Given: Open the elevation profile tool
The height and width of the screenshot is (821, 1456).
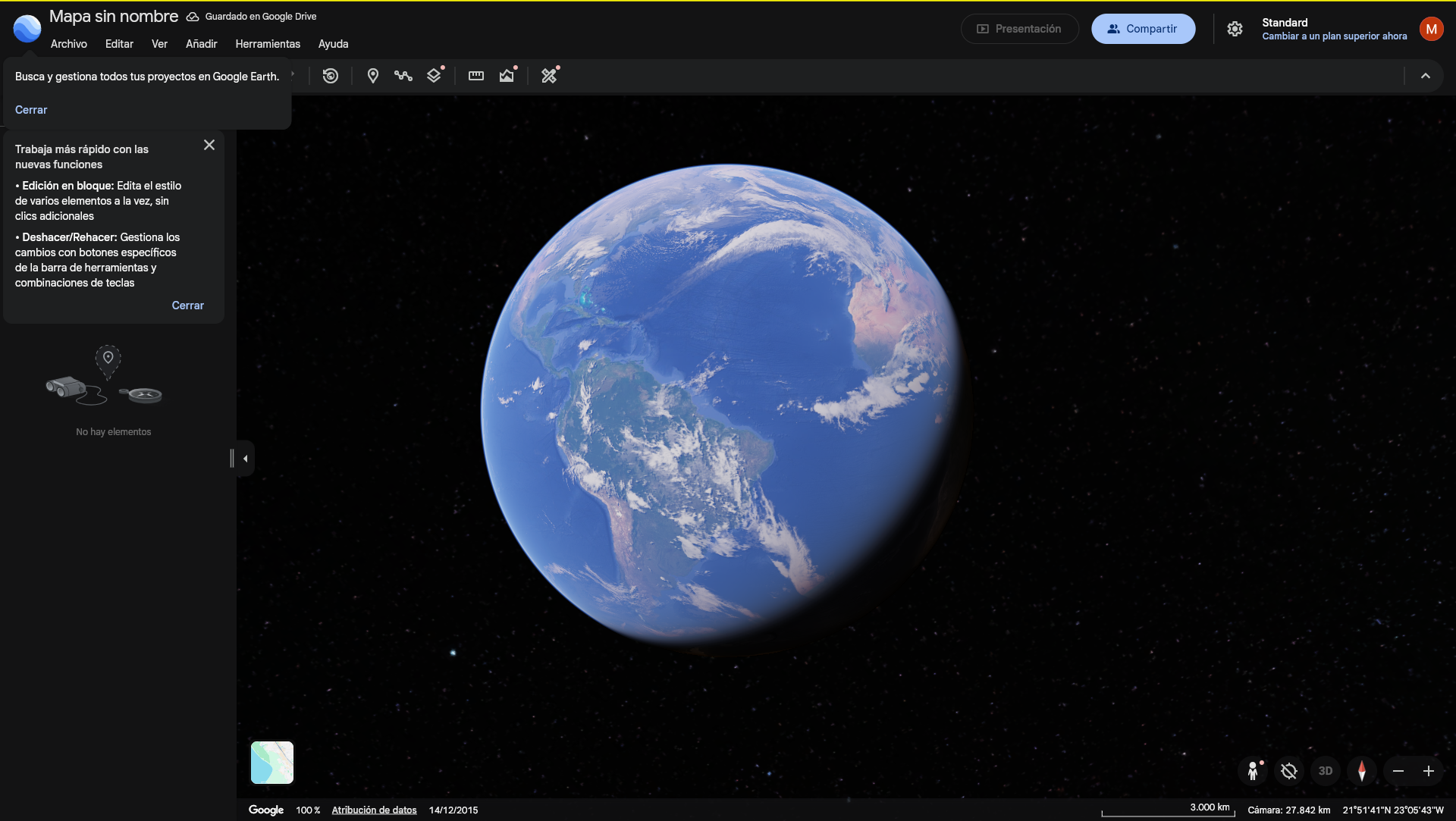Looking at the screenshot, I should pyautogui.click(x=507, y=76).
